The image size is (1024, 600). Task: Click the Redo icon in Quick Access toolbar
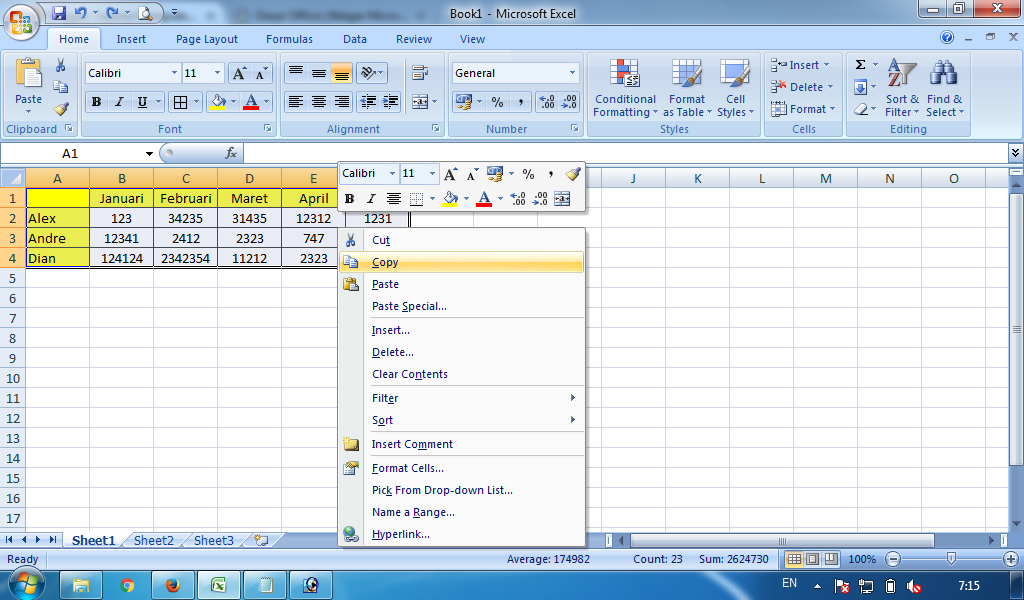(113, 12)
